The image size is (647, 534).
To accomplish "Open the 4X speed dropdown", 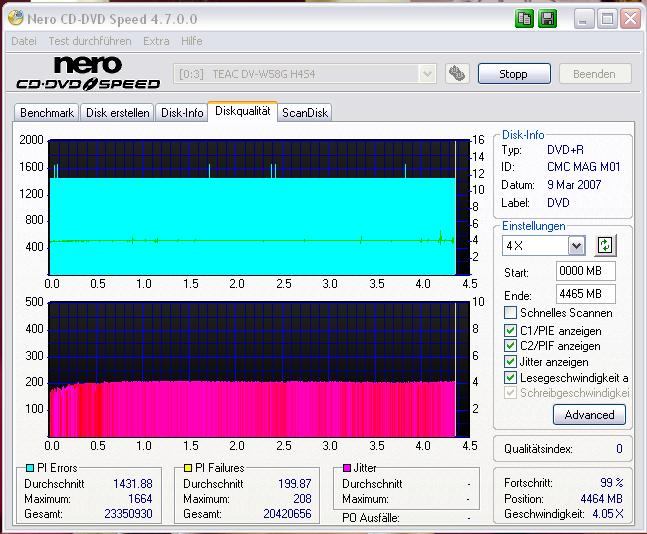I will [576, 246].
